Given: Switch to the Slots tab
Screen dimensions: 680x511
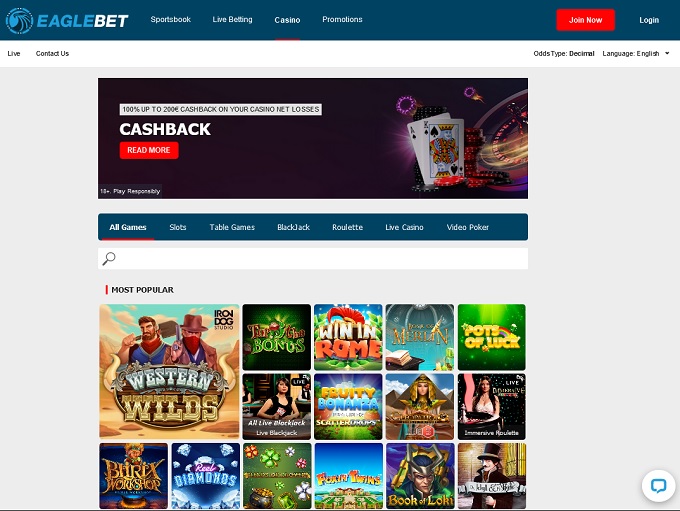Looking at the screenshot, I should tap(178, 227).
